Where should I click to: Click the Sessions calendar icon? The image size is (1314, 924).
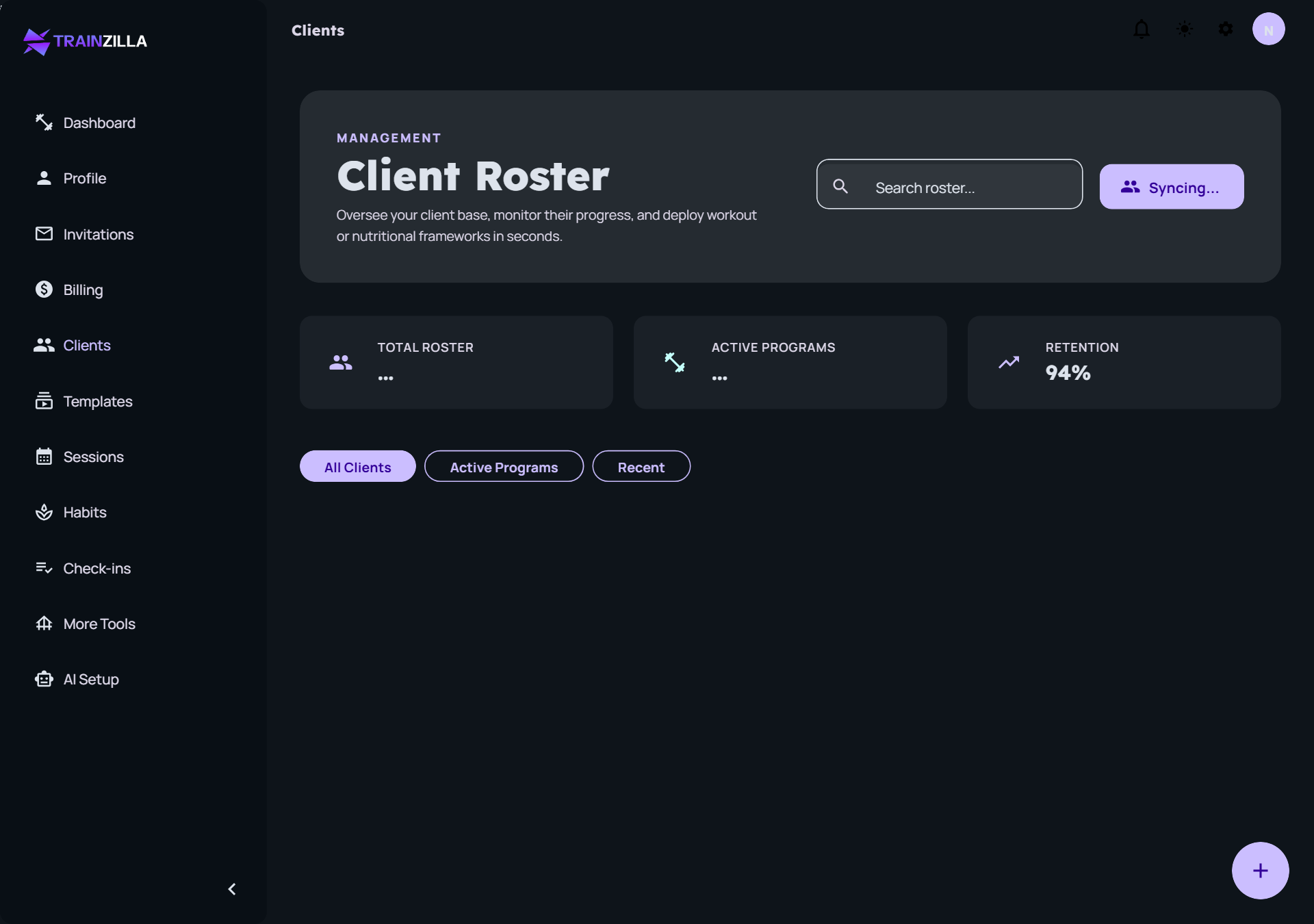(x=44, y=457)
